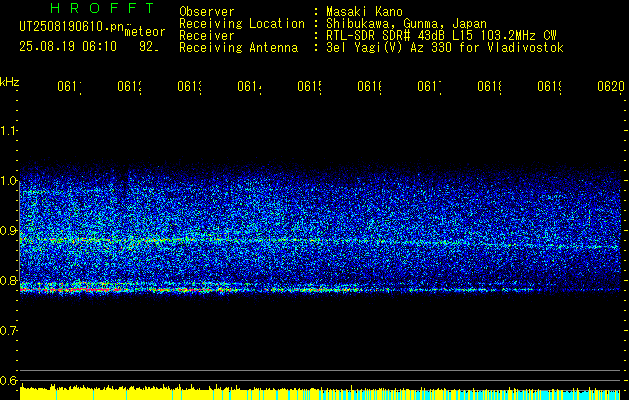629x400 pixels.
Task: Select the UT2508190610.pn file name
Action: coord(71,27)
